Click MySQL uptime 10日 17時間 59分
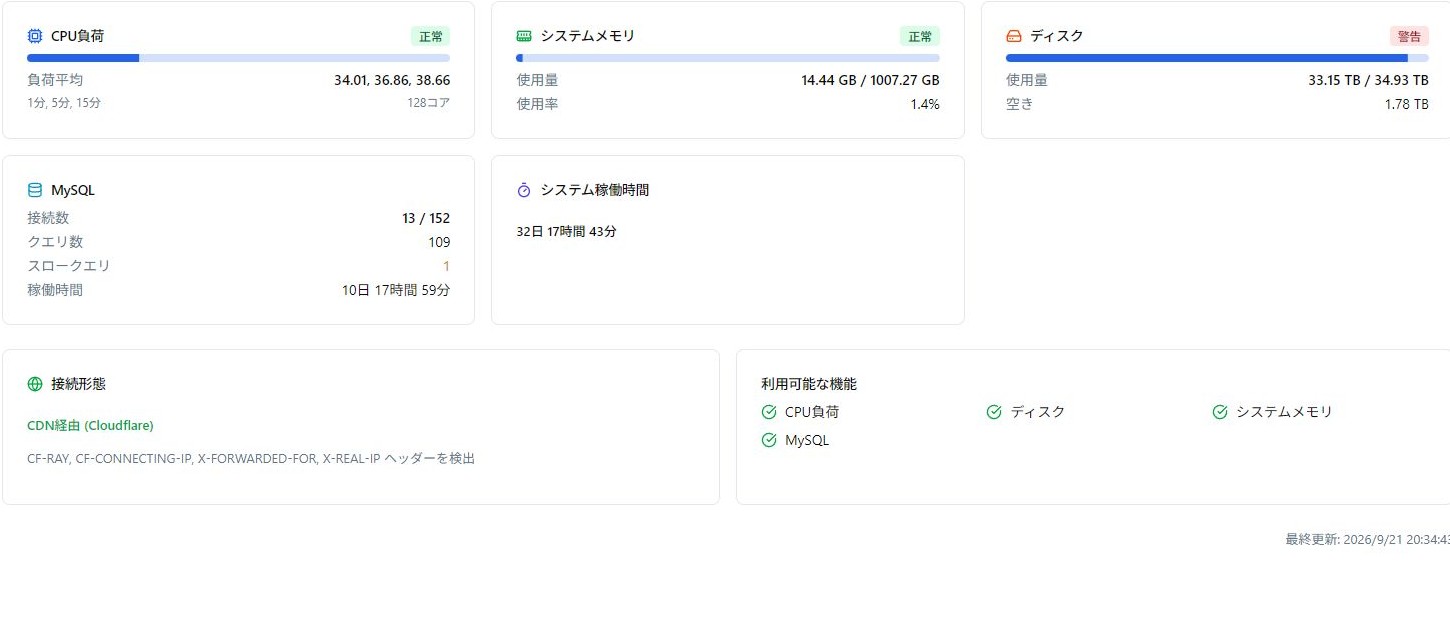Screen dimensions: 1450x620 396,290
